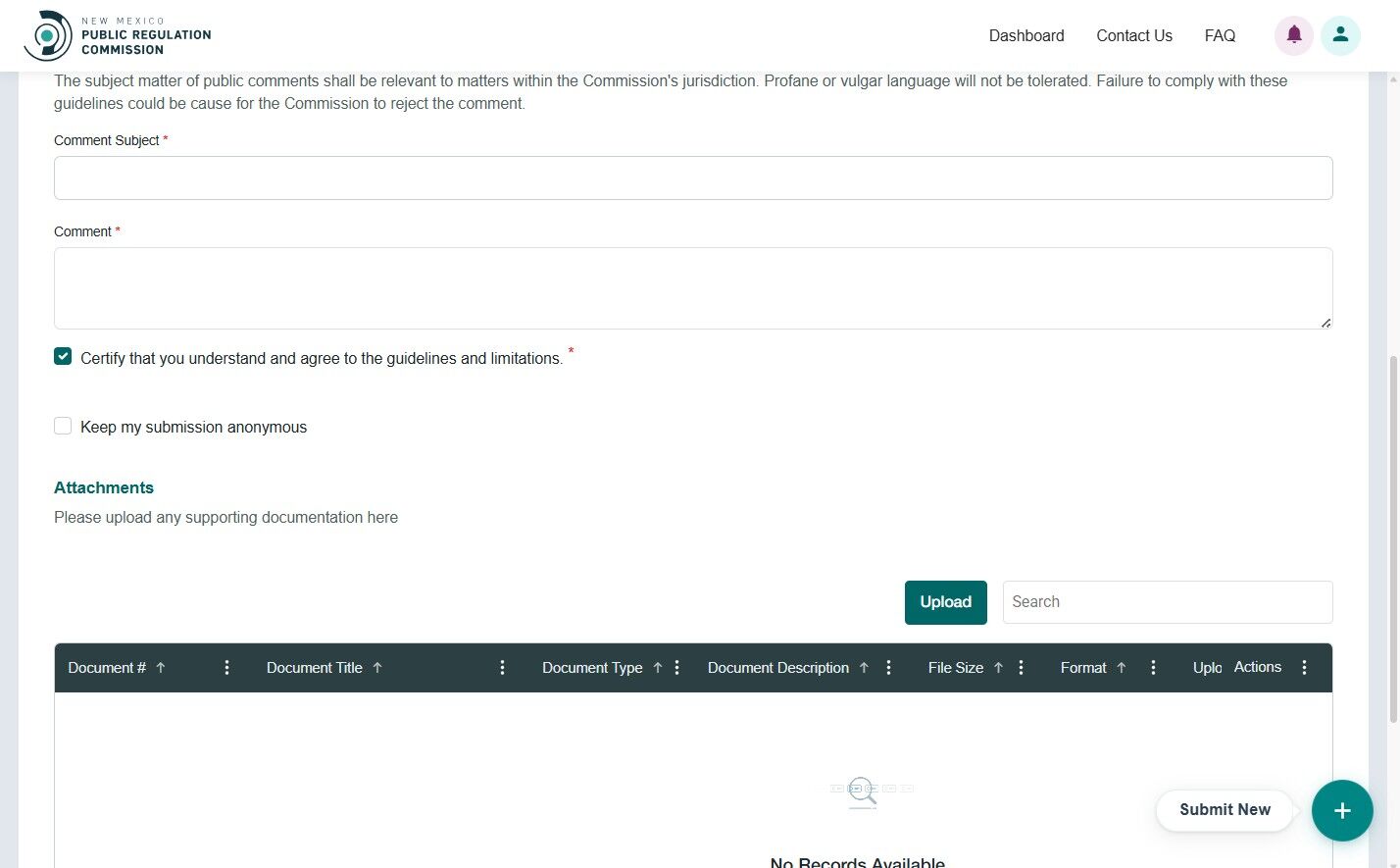Open the FAQ page

[1220, 35]
